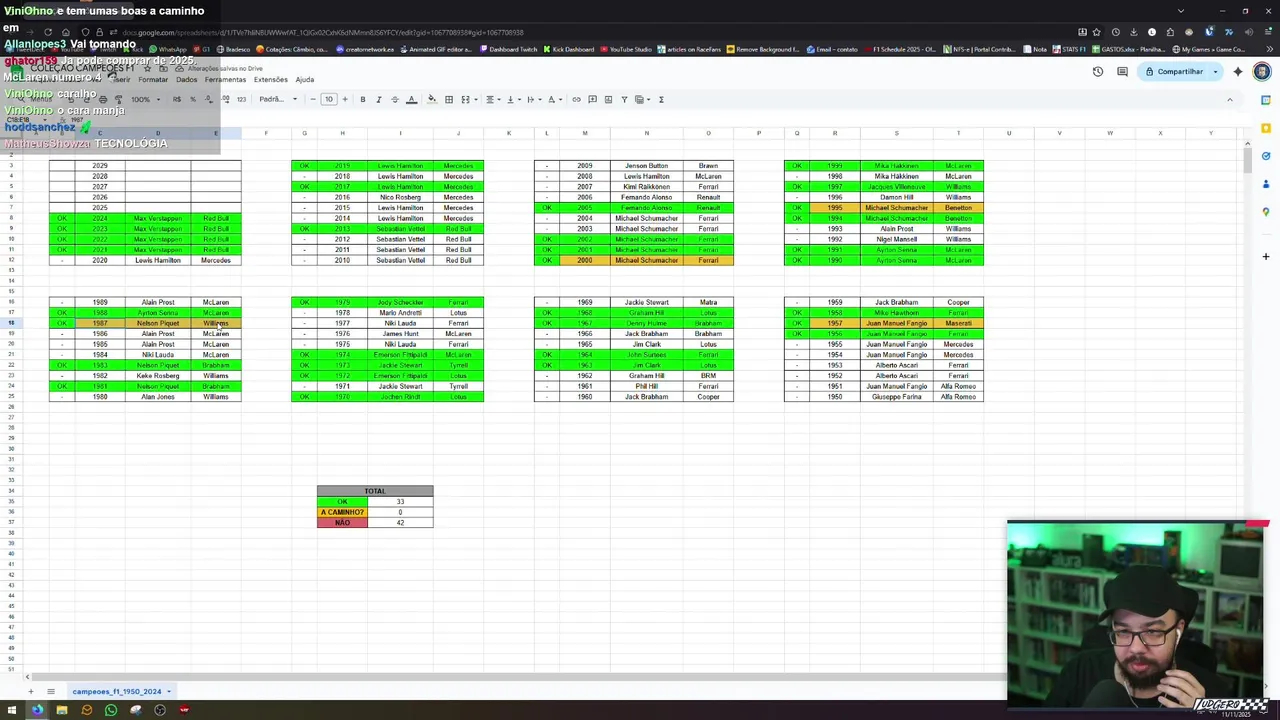Open the Gemini sparkle icon
Viewport: 1280px width, 720px height.
click(1238, 71)
